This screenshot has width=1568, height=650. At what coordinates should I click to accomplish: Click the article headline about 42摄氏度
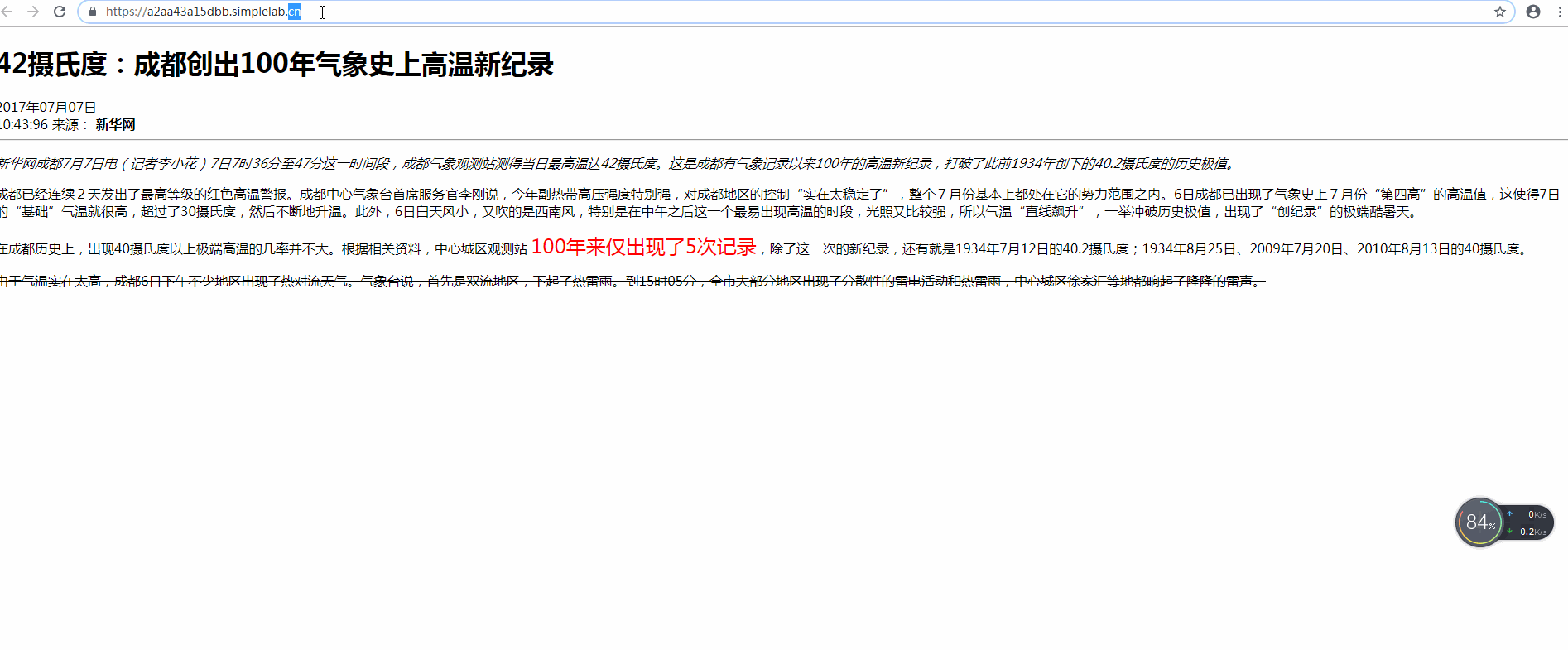(277, 65)
